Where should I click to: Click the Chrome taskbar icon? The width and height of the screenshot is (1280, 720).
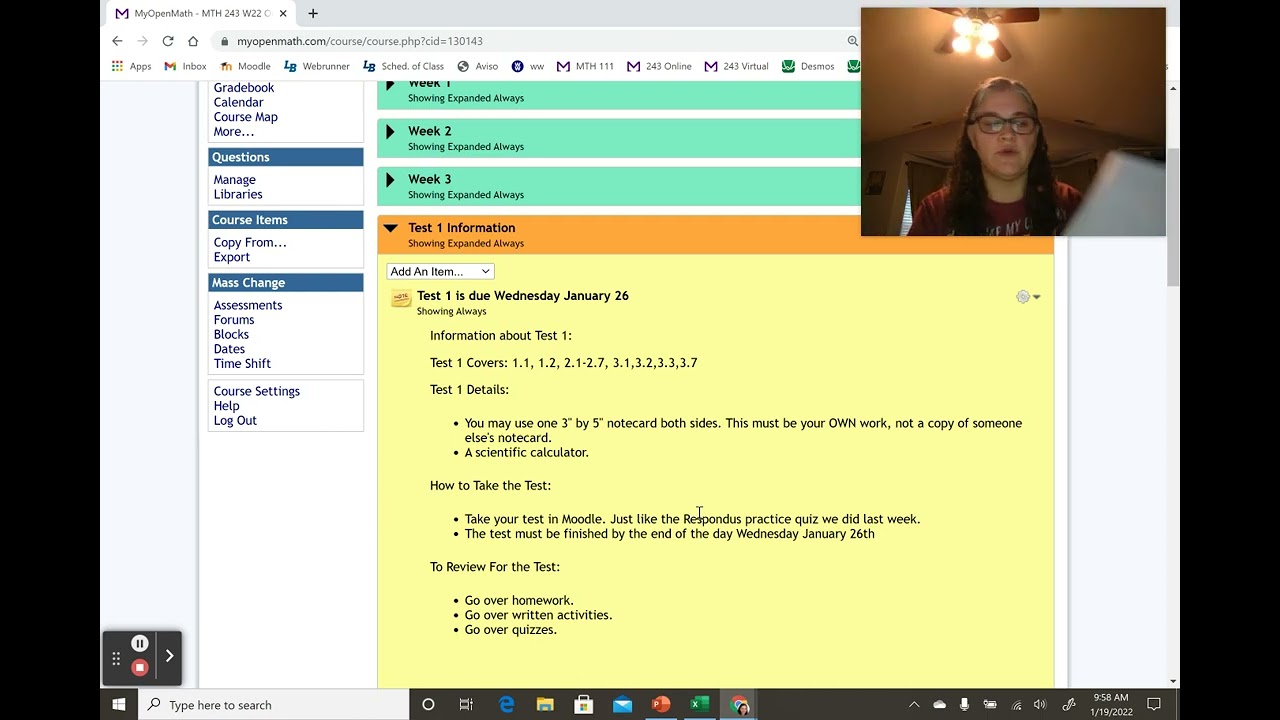click(739, 705)
